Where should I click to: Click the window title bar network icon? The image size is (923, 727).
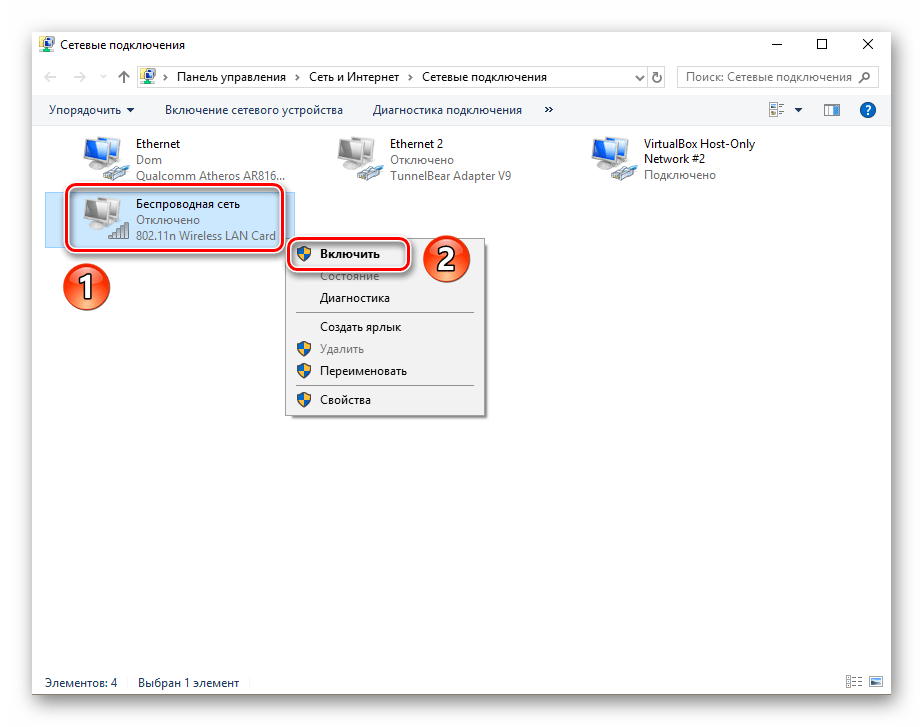(47, 45)
